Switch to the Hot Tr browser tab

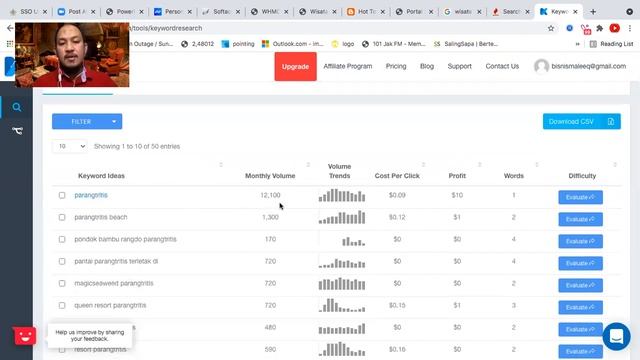[x=366, y=12]
